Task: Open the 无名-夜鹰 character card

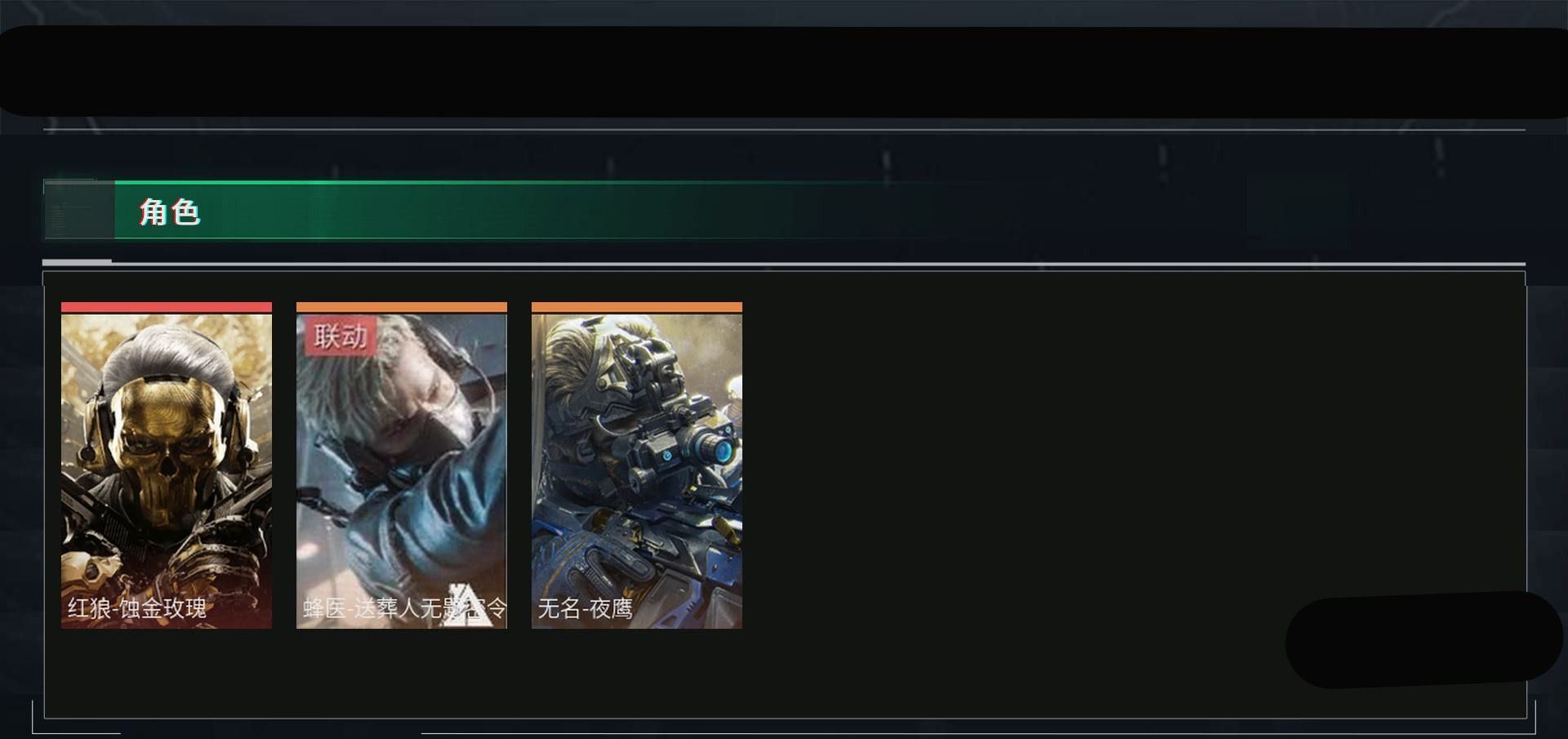Action: pyautogui.click(x=637, y=465)
